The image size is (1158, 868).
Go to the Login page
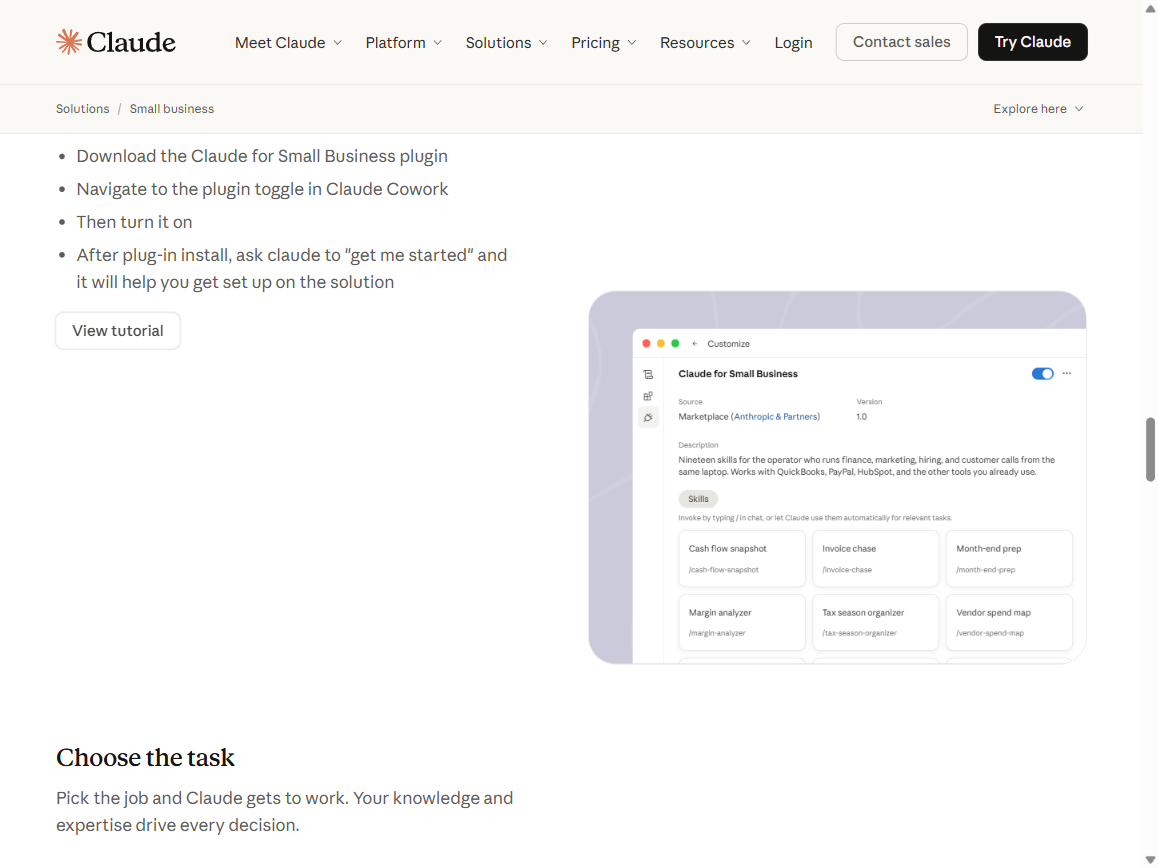[793, 43]
